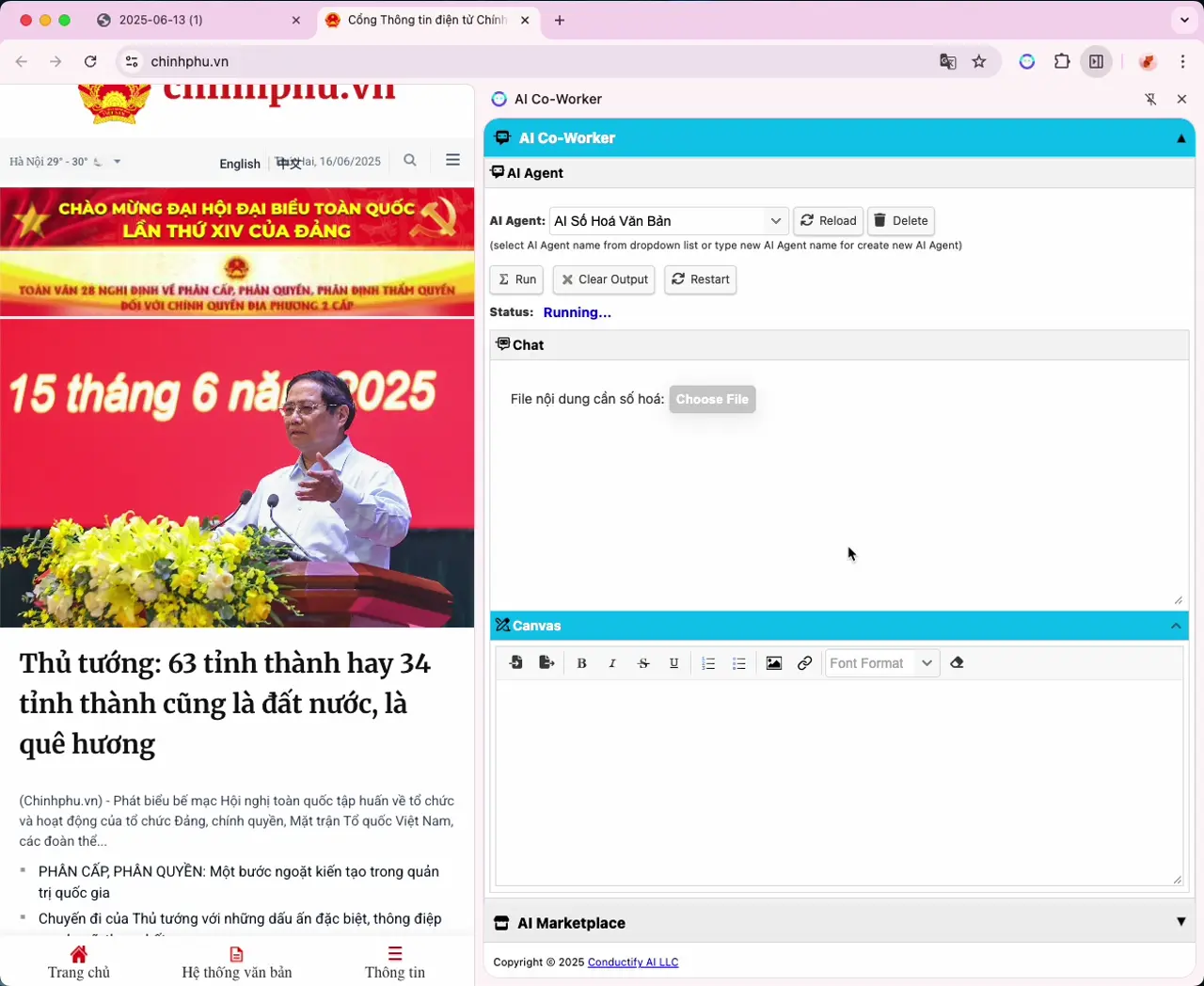The image size is (1204, 986).
Task: Restart the AI agent
Action: (x=701, y=279)
